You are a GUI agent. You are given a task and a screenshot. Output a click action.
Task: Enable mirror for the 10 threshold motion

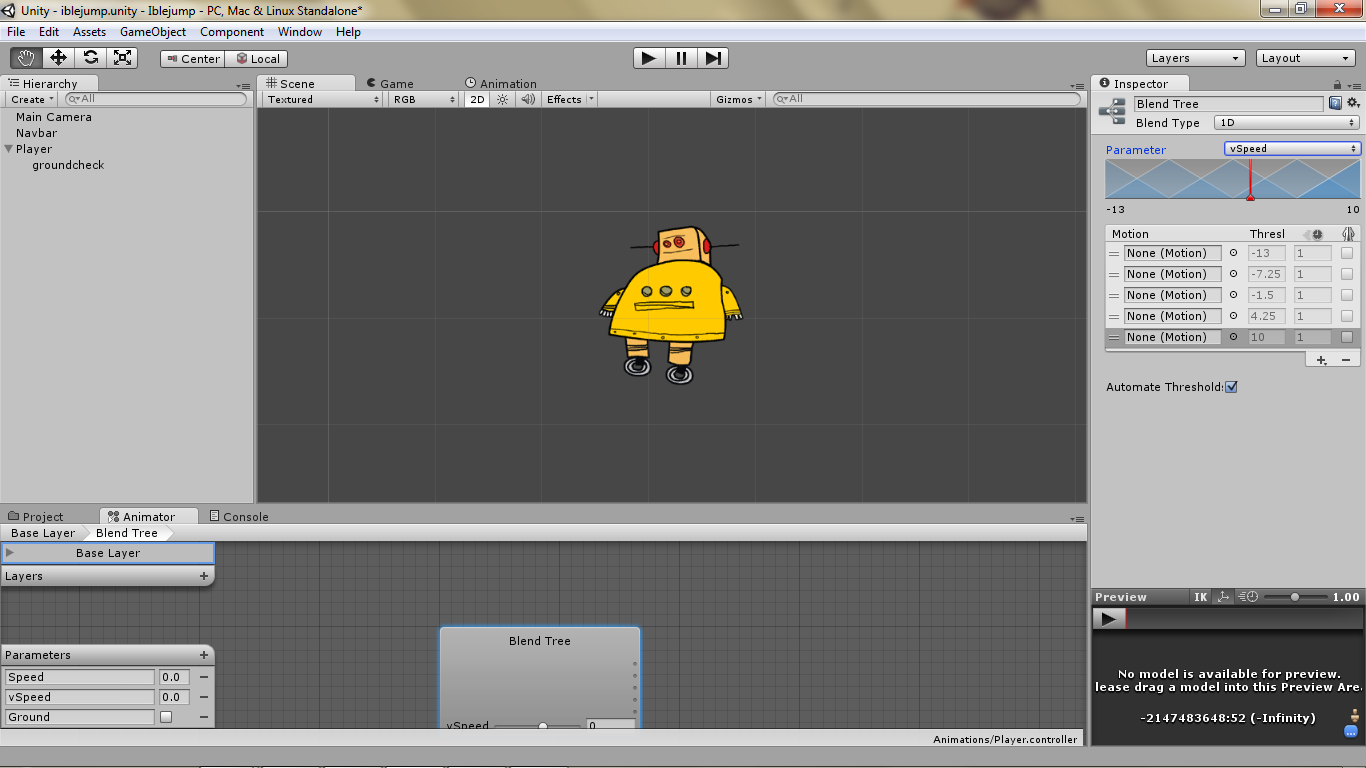pyautogui.click(x=1347, y=337)
